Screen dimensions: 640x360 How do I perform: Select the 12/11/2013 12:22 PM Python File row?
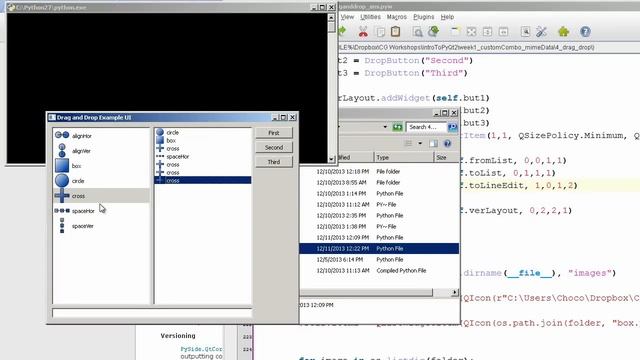click(x=379, y=248)
